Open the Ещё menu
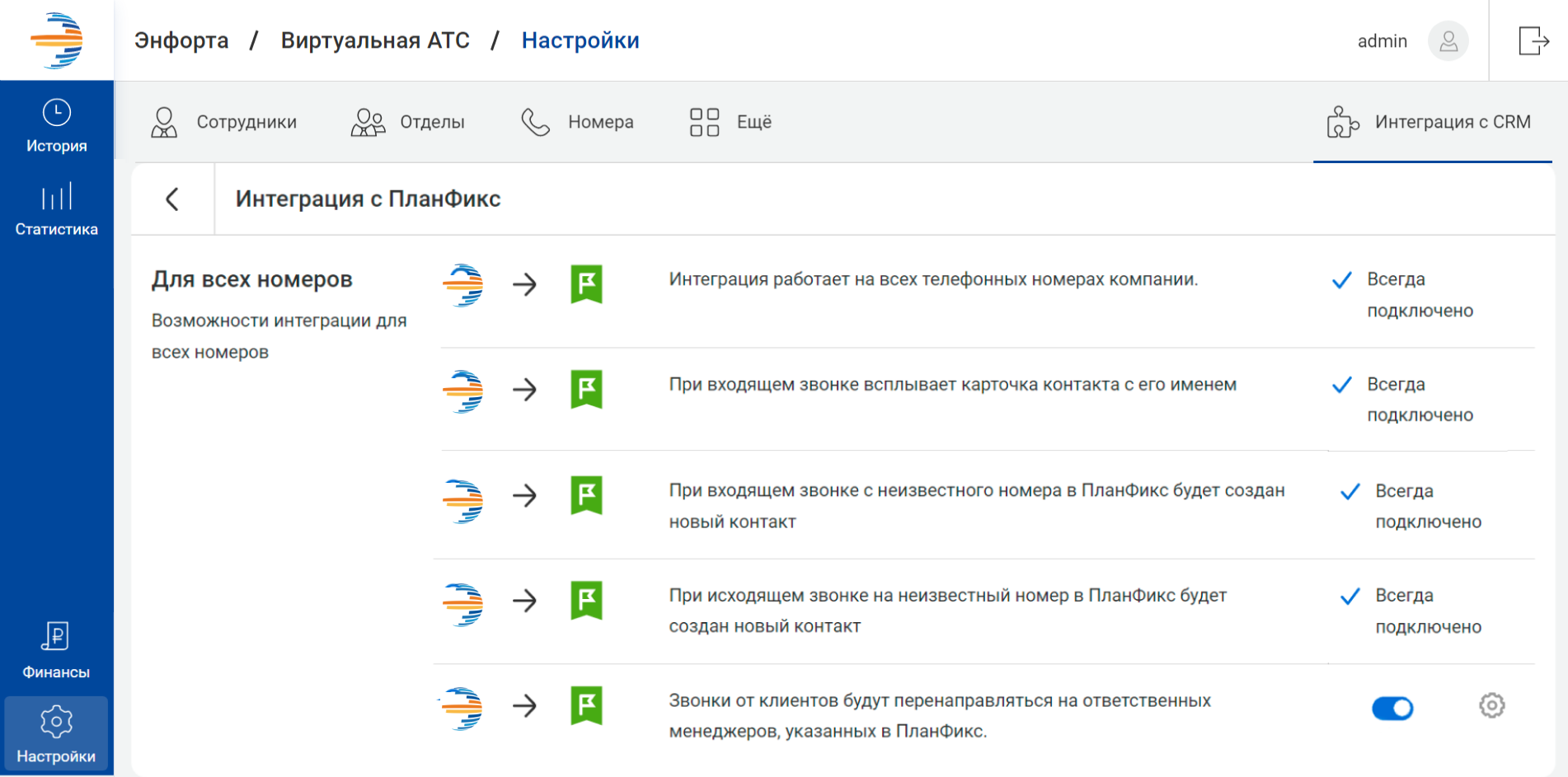 click(x=730, y=122)
